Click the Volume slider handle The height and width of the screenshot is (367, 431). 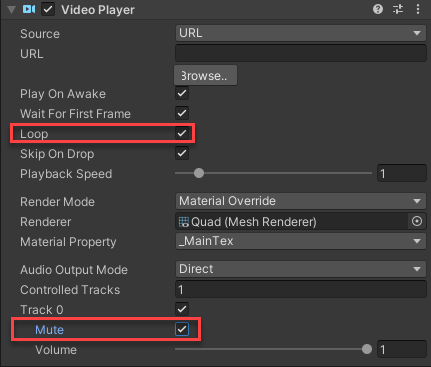(x=367, y=349)
